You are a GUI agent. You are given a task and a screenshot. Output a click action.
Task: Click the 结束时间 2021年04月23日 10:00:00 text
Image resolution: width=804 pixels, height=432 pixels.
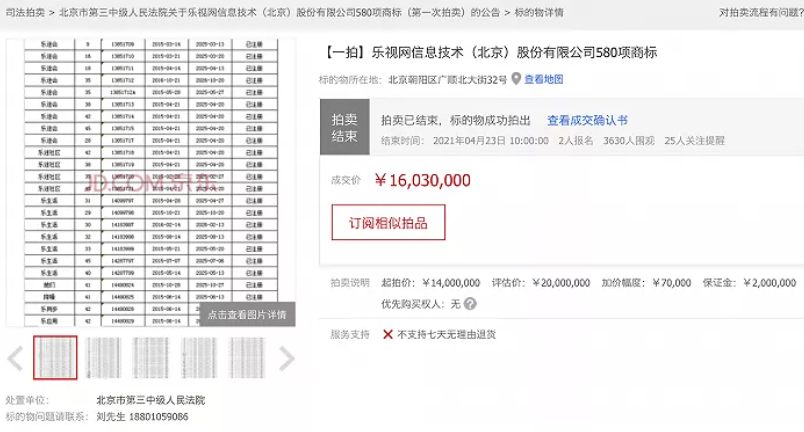point(465,141)
